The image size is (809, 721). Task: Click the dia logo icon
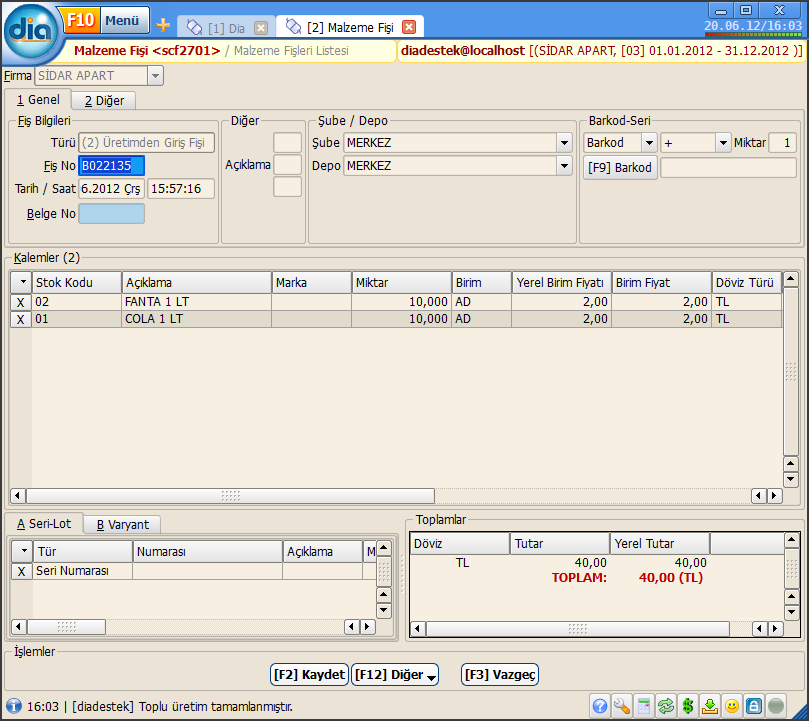[31, 32]
